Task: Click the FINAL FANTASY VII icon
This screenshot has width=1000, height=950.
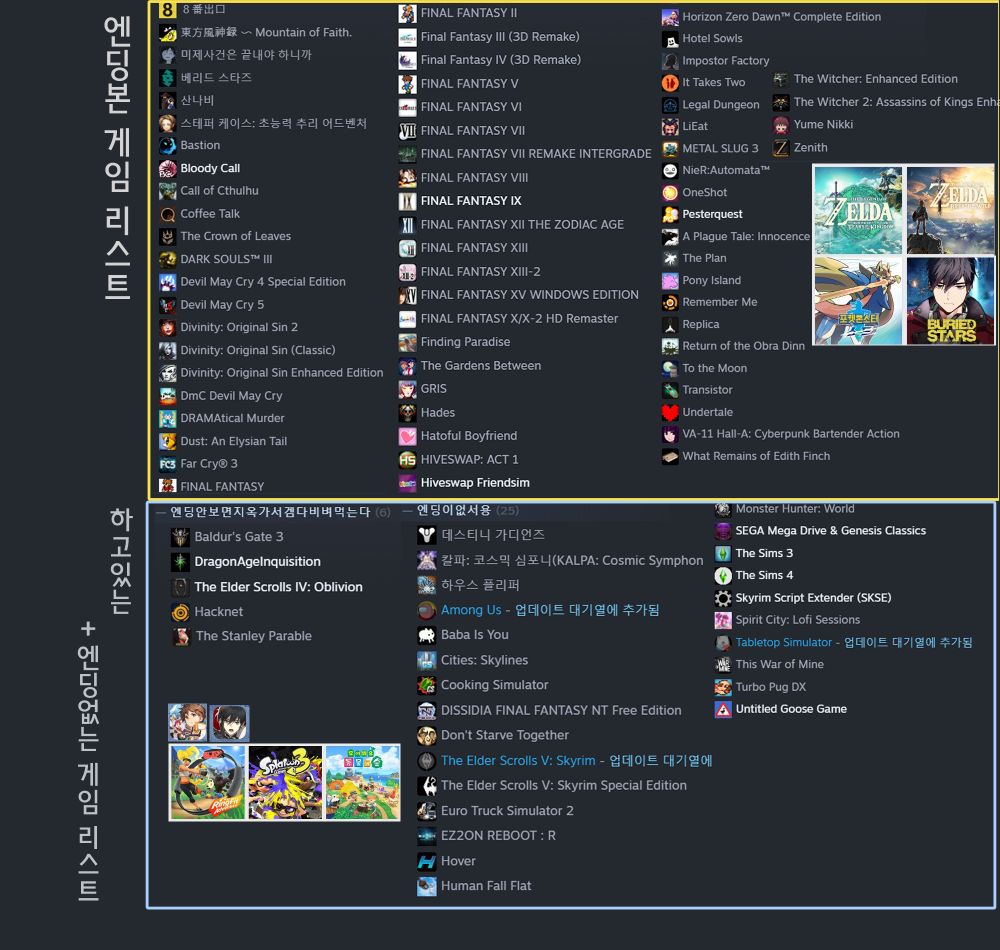Action: [x=408, y=131]
